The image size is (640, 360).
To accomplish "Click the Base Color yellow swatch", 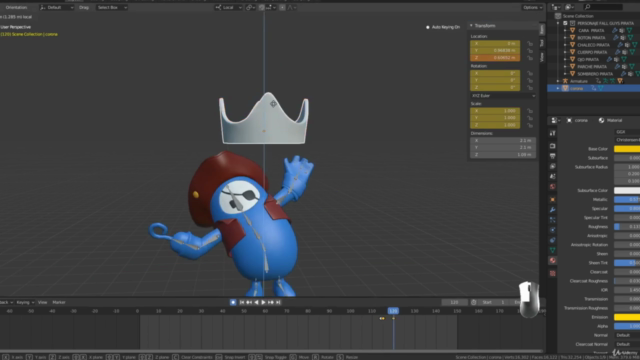I will (627, 149).
